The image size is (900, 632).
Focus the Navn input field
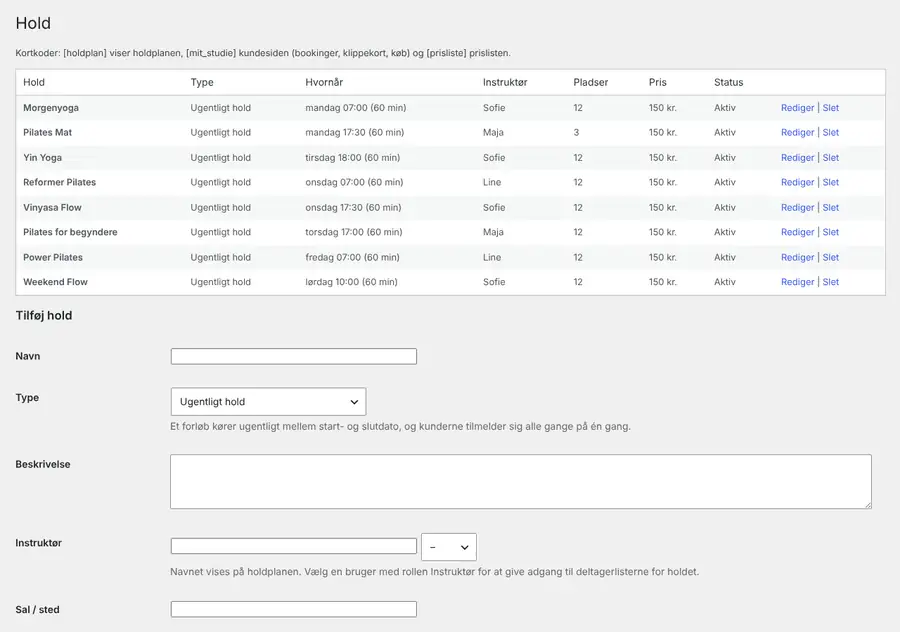(x=293, y=356)
